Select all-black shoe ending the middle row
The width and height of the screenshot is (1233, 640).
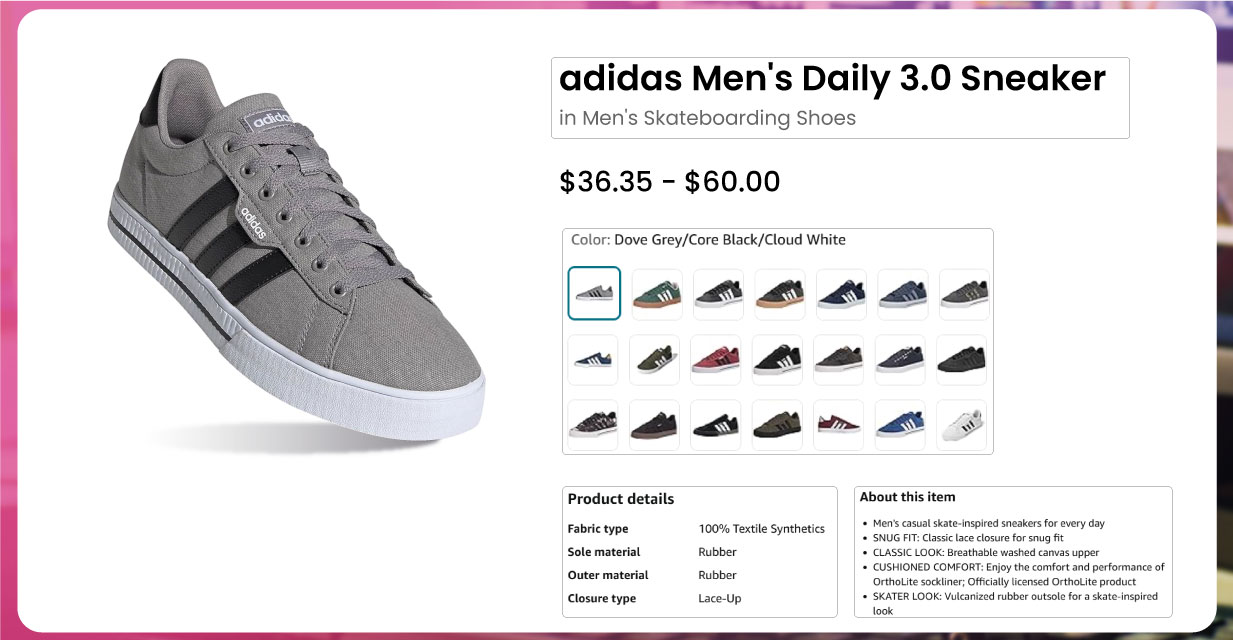point(961,359)
